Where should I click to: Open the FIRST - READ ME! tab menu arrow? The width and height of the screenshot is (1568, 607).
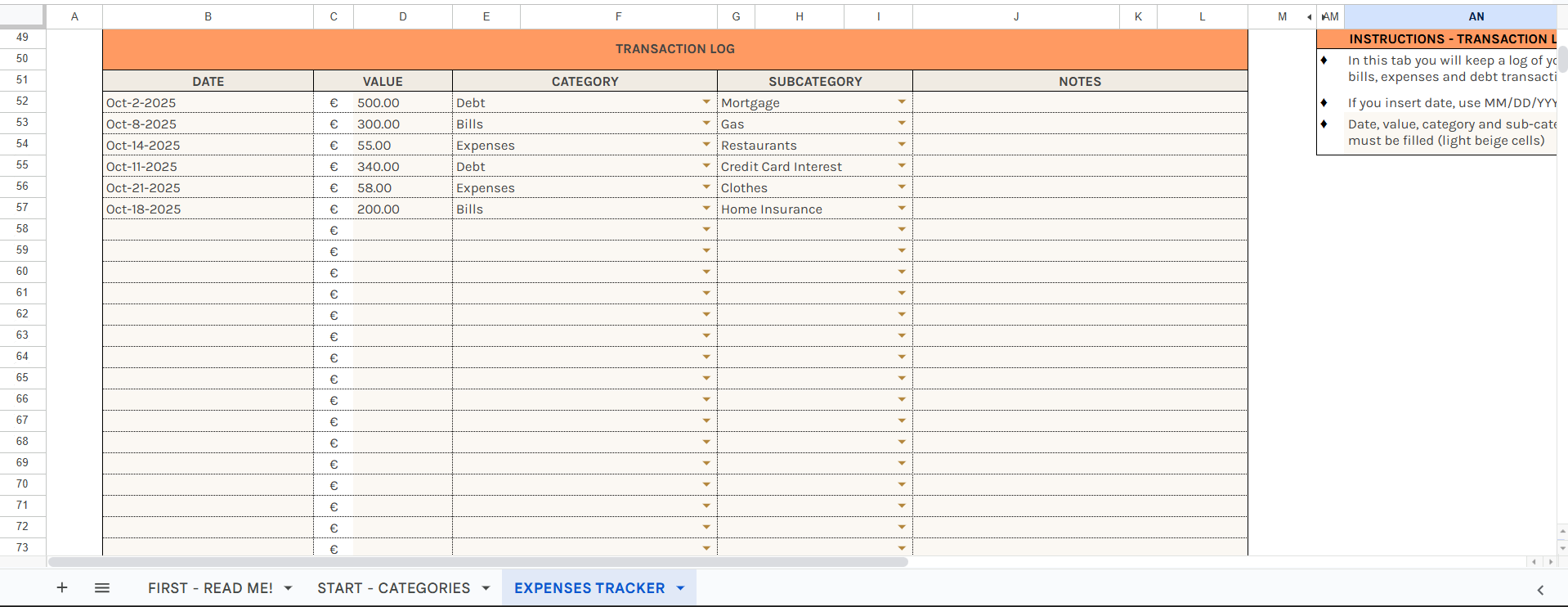[x=288, y=588]
